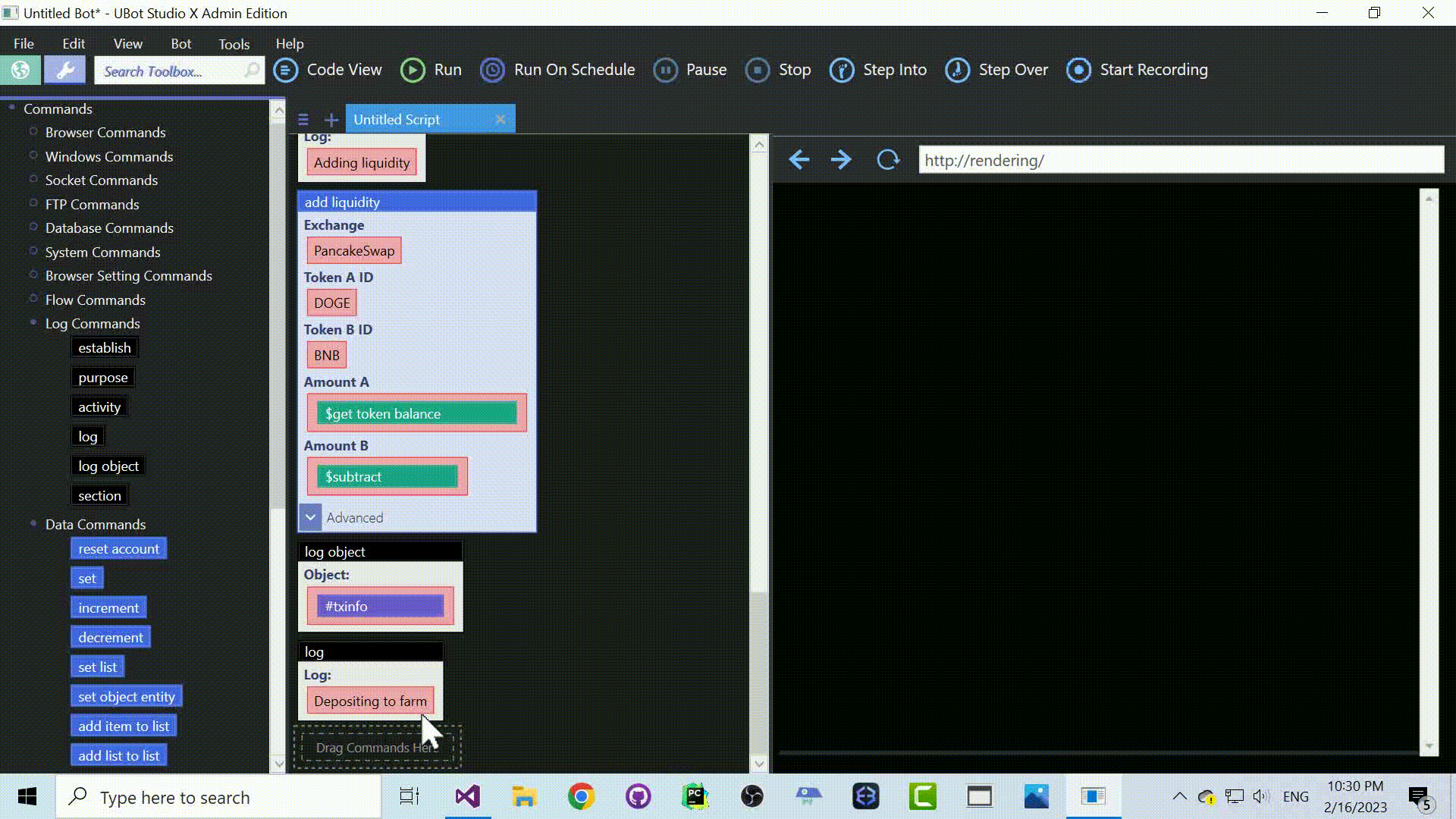The width and height of the screenshot is (1456, 819).
Task: Expand System Commands category
Action: tap(33, 252)
